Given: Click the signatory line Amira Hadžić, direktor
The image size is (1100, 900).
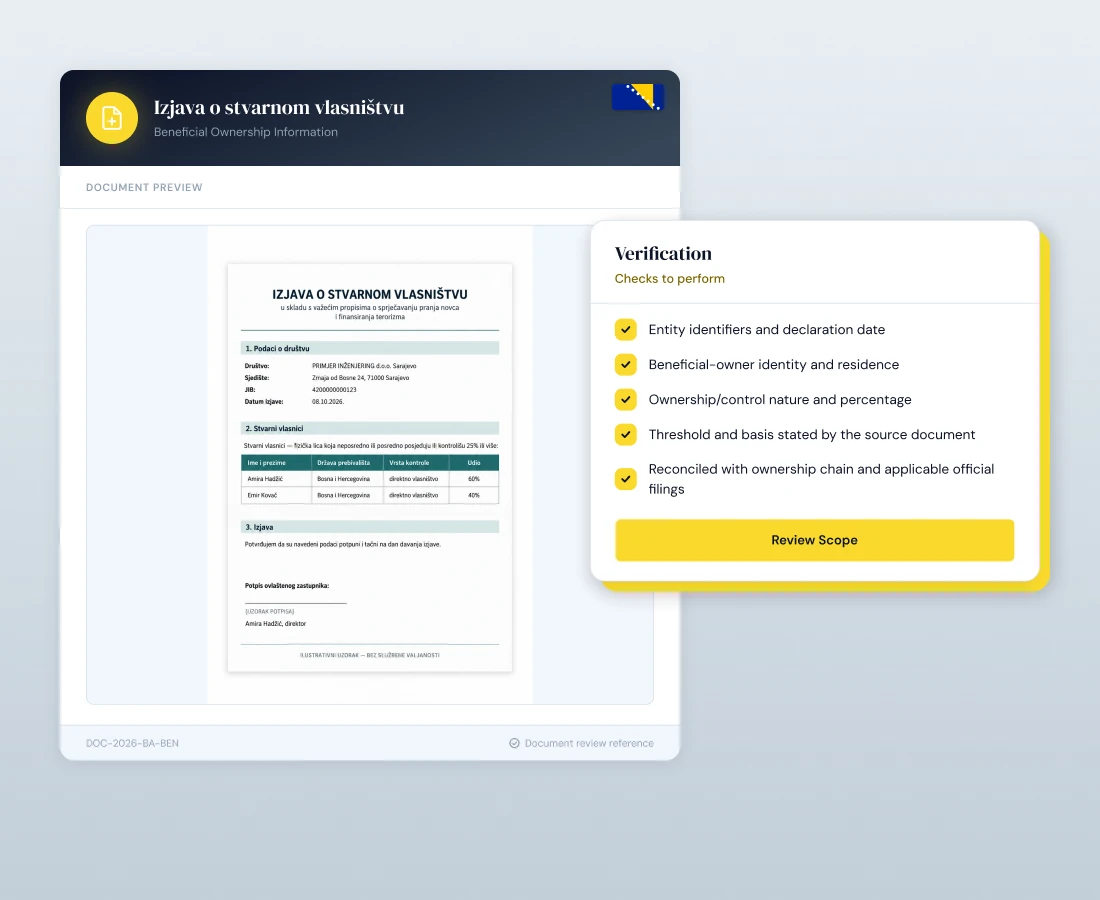Looking at the screenshot, I should 275,624.
